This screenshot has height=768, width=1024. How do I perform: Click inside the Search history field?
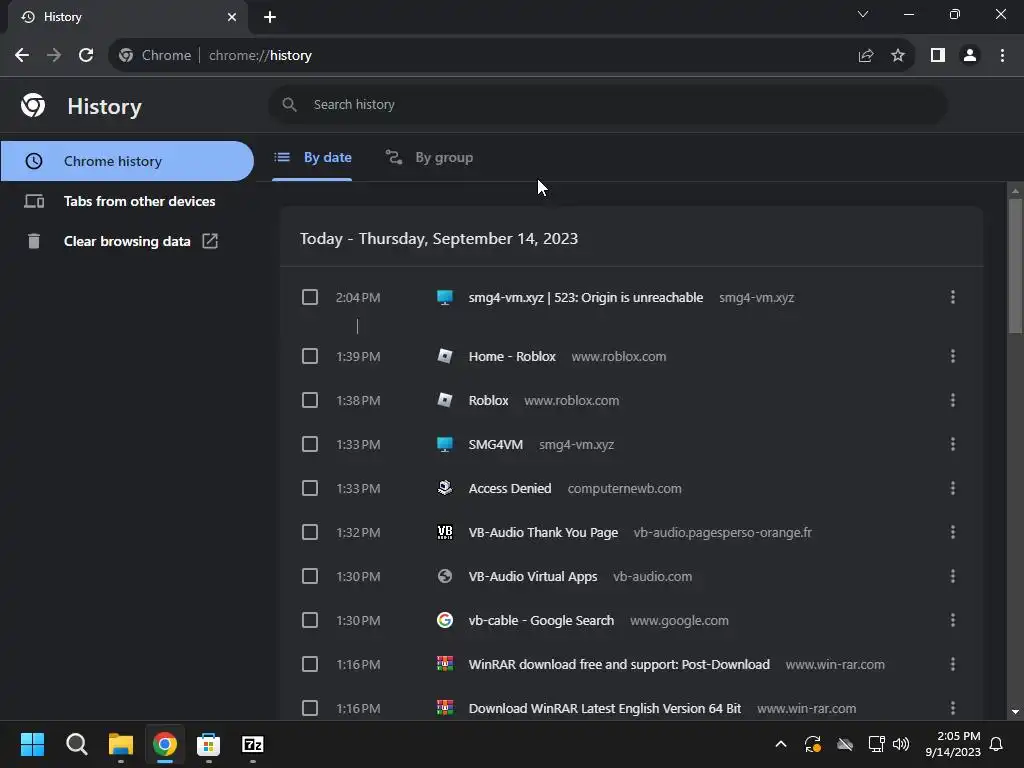pyautogui.click(x=607, y=104)
